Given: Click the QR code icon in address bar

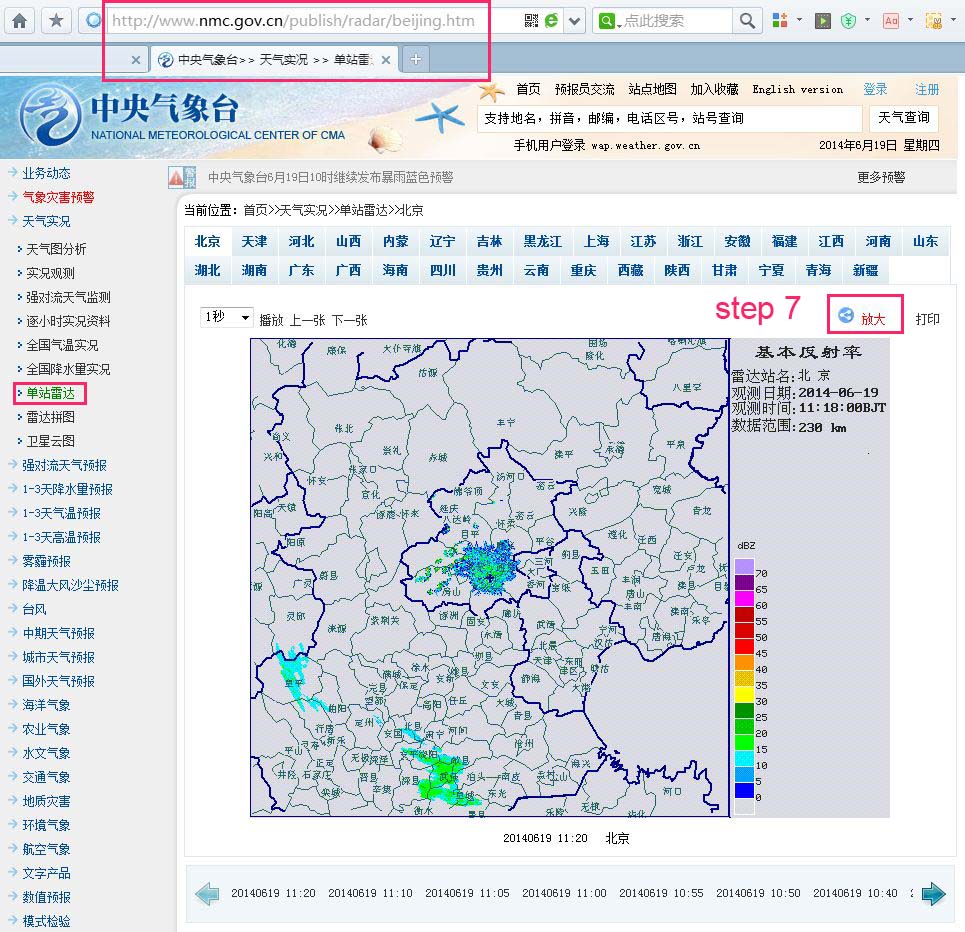Looking at the screenshot, I should [x=531, y=21].
